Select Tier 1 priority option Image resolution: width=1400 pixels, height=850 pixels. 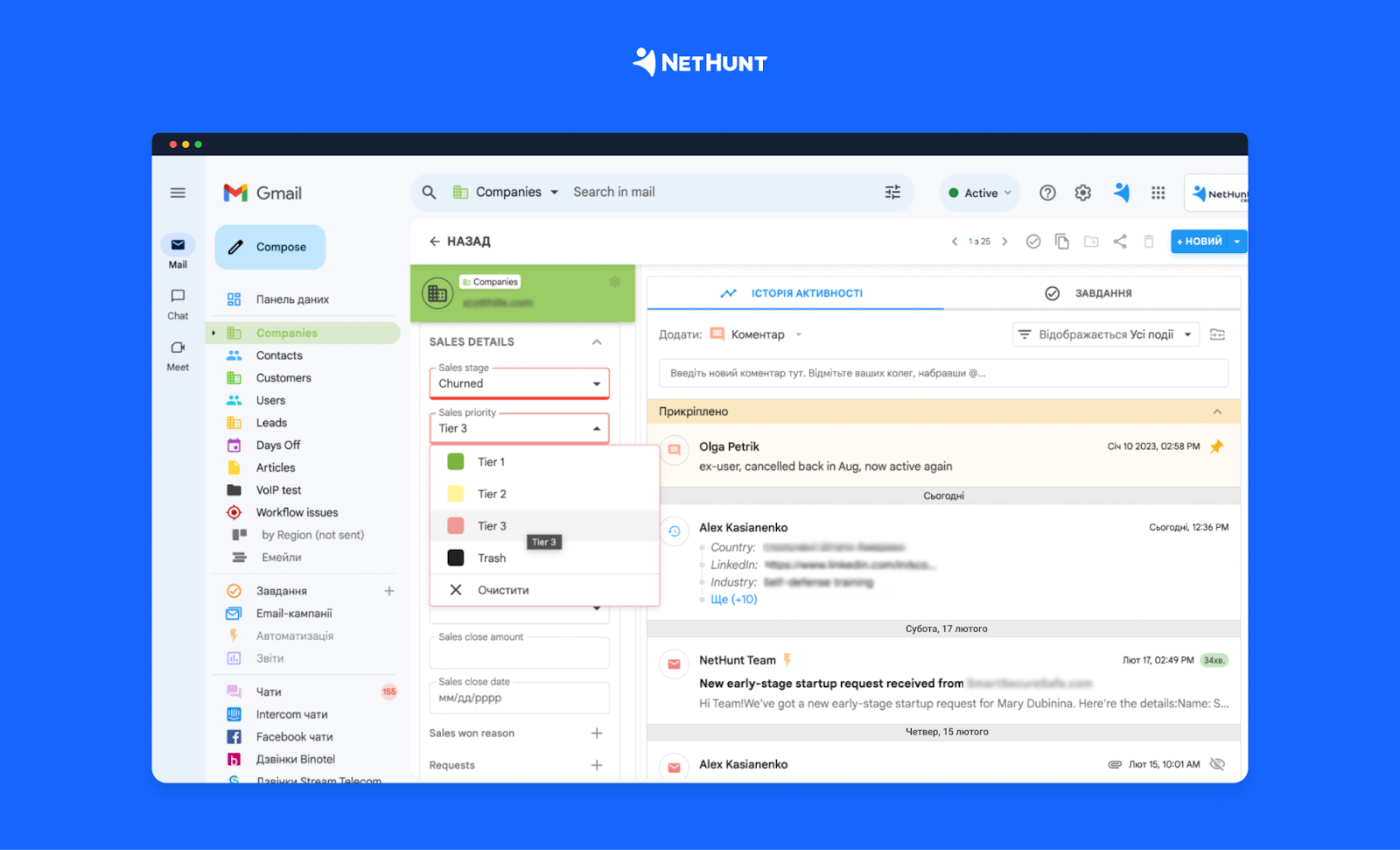tap(544, 461)
